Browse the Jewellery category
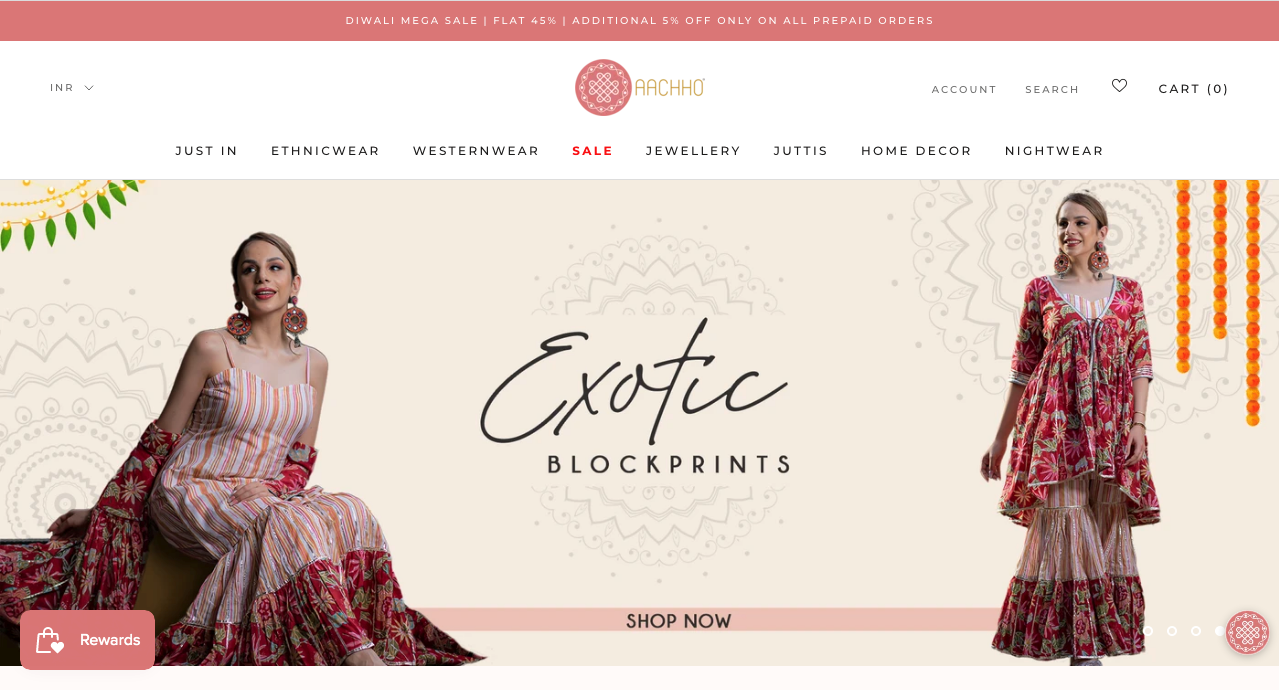 [693, 151]
